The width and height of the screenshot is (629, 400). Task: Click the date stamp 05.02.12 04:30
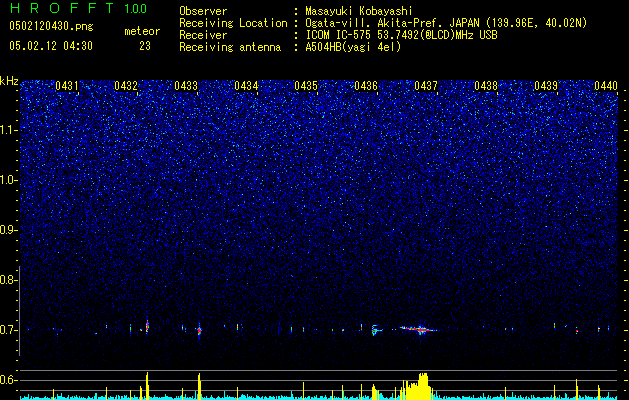51,46
